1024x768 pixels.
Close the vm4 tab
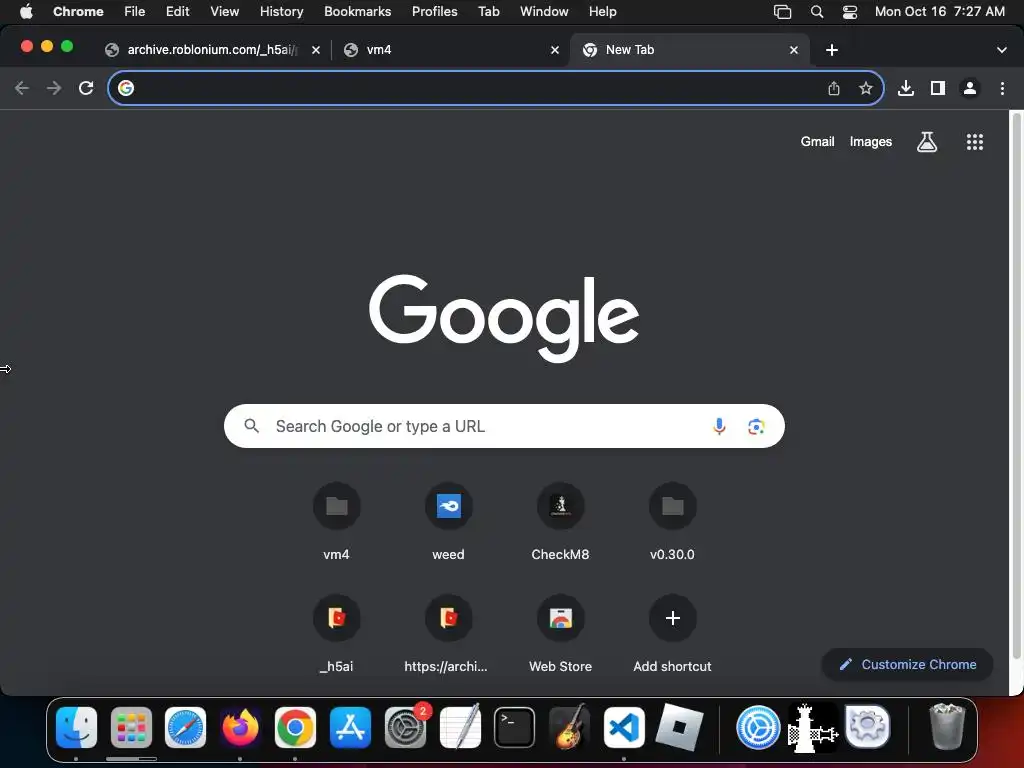(x=555, y=50)
